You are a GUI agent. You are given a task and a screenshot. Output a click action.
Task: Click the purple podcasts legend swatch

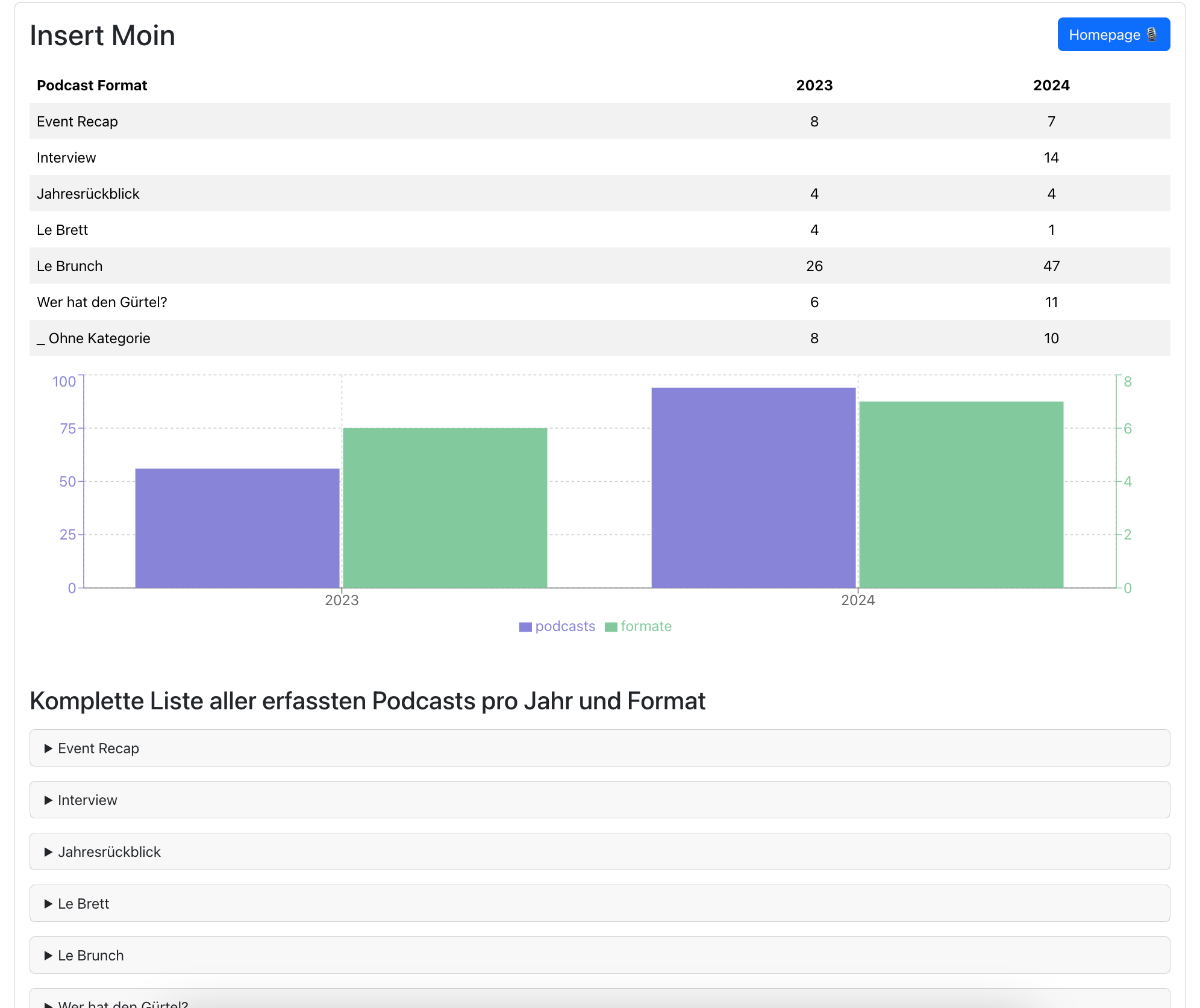(525, 627)
